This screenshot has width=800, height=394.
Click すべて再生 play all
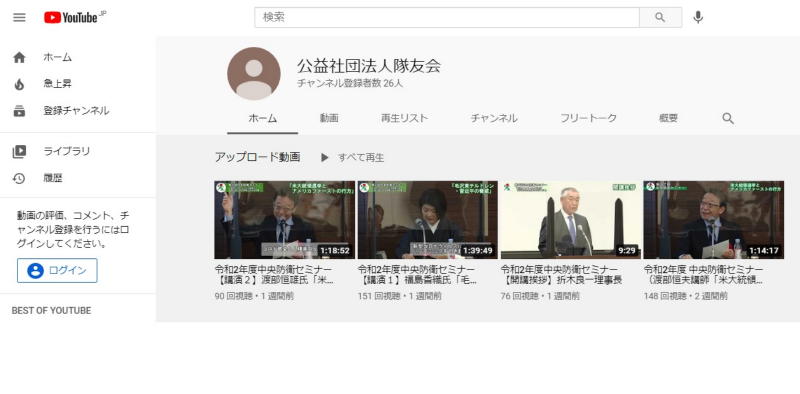[352, 158]
